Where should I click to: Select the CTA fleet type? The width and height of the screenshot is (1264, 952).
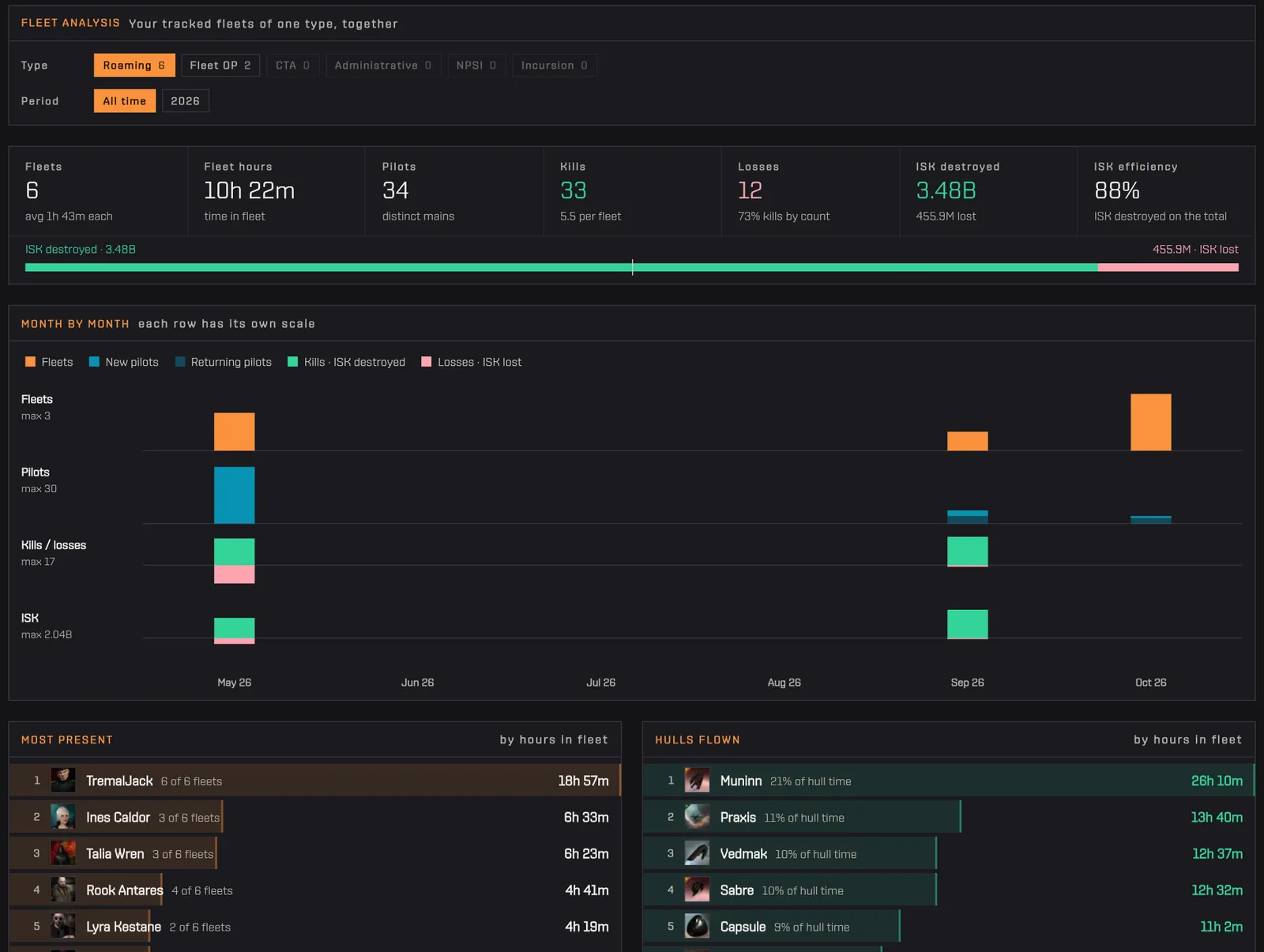point(293,66)
